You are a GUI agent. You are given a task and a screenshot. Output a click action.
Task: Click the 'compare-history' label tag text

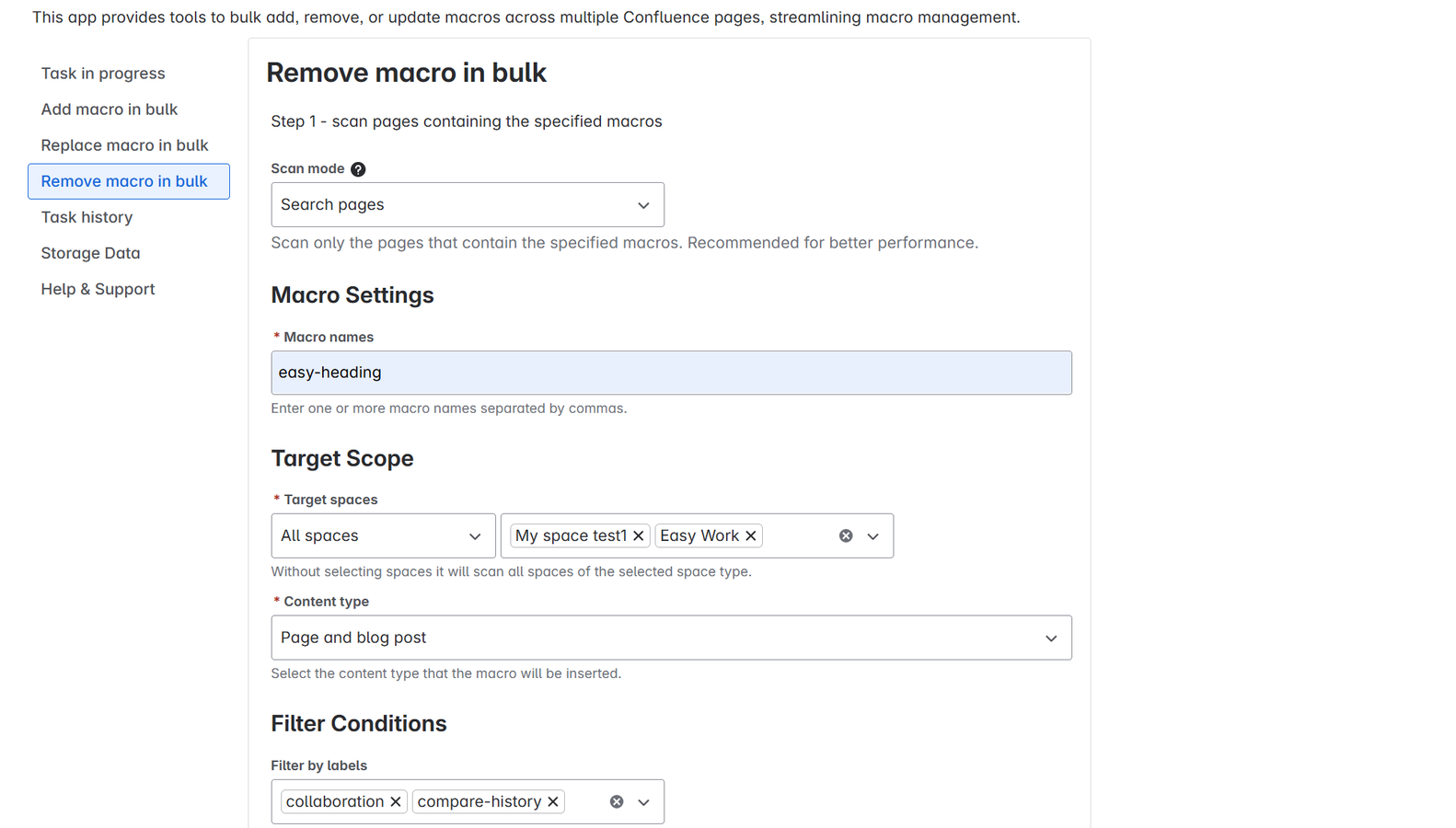point(480,801)
